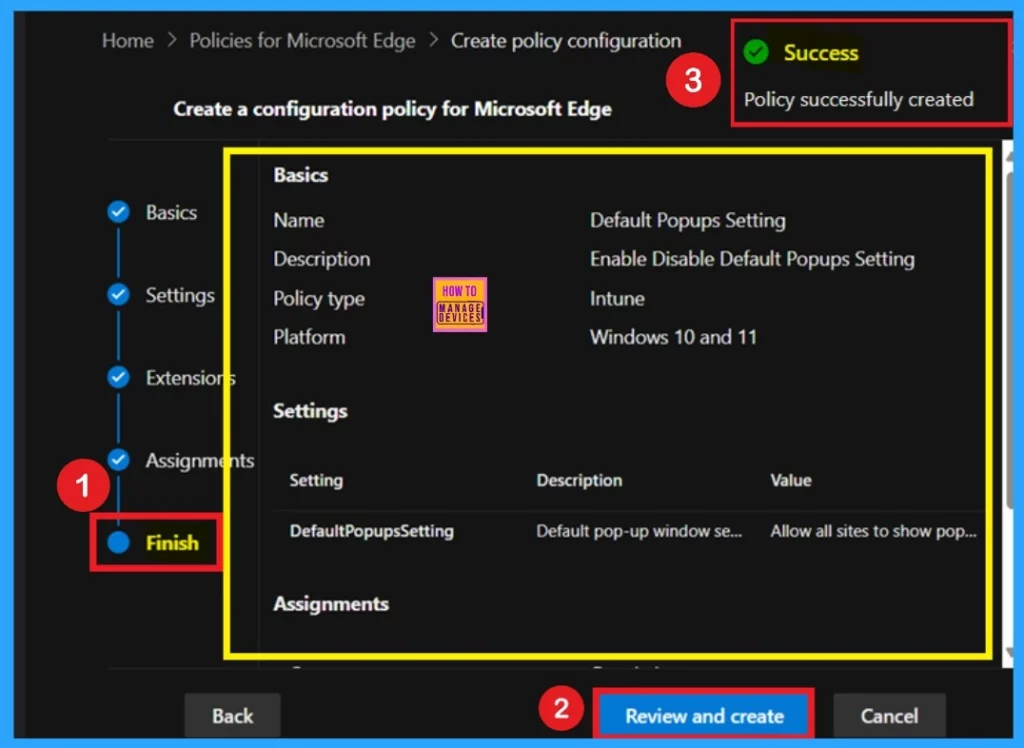The image size is (1024, 748).
Task: Click the 'Allow all sites to show pop...' value
Action: (873, 531)
